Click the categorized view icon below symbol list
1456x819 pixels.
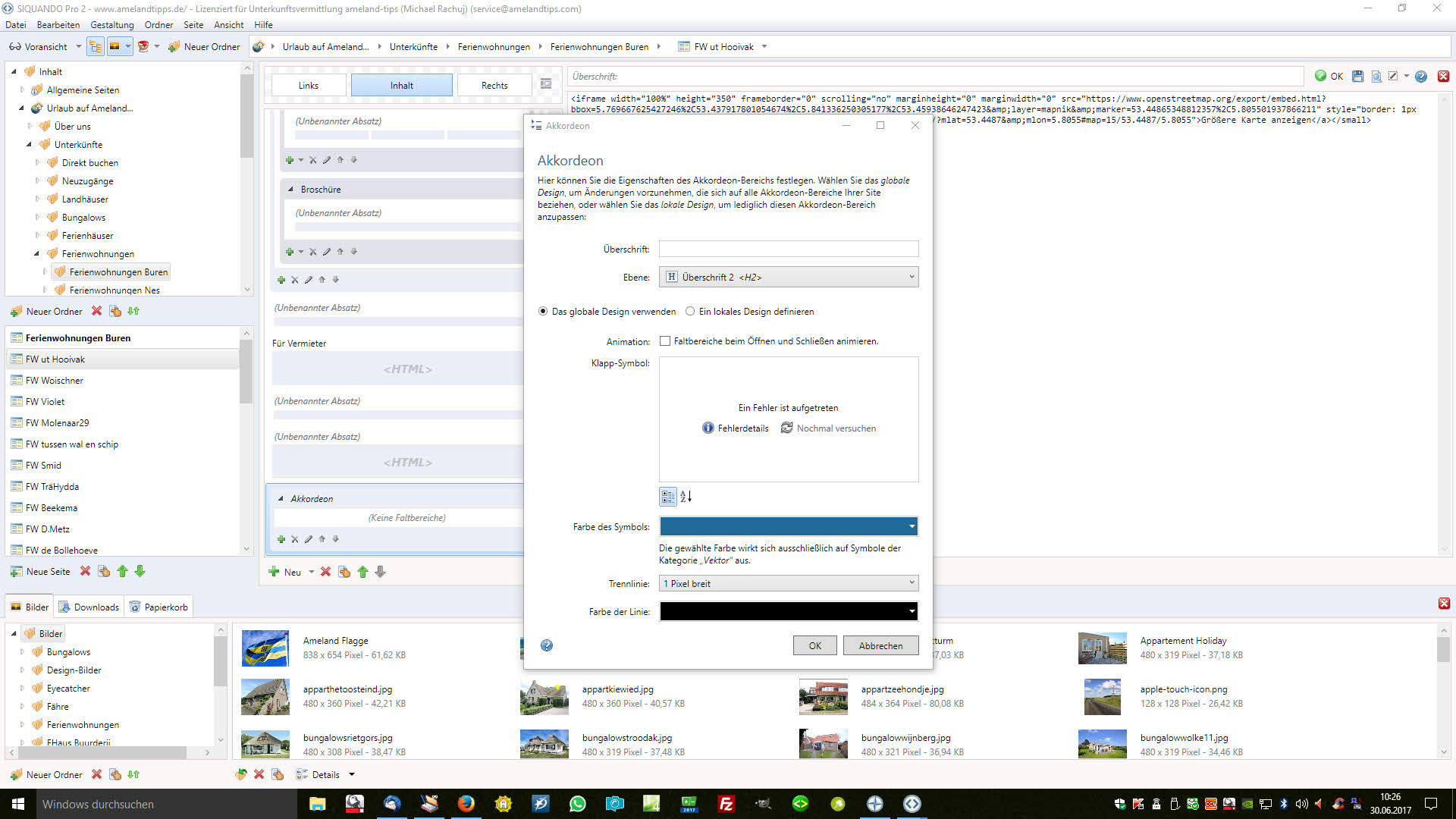click(667, 497)
